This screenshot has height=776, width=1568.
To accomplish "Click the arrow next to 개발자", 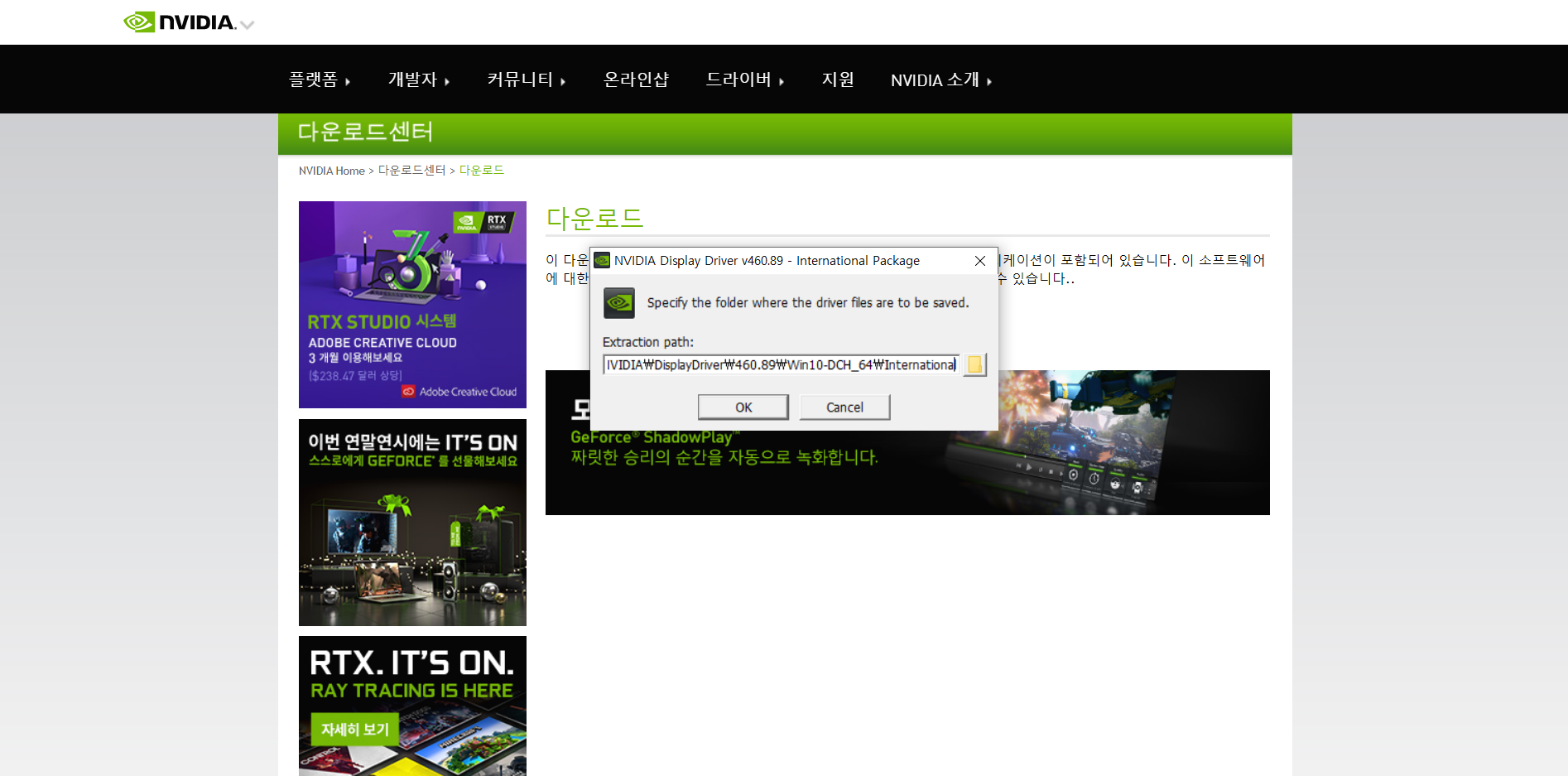I will pos(447,82).
